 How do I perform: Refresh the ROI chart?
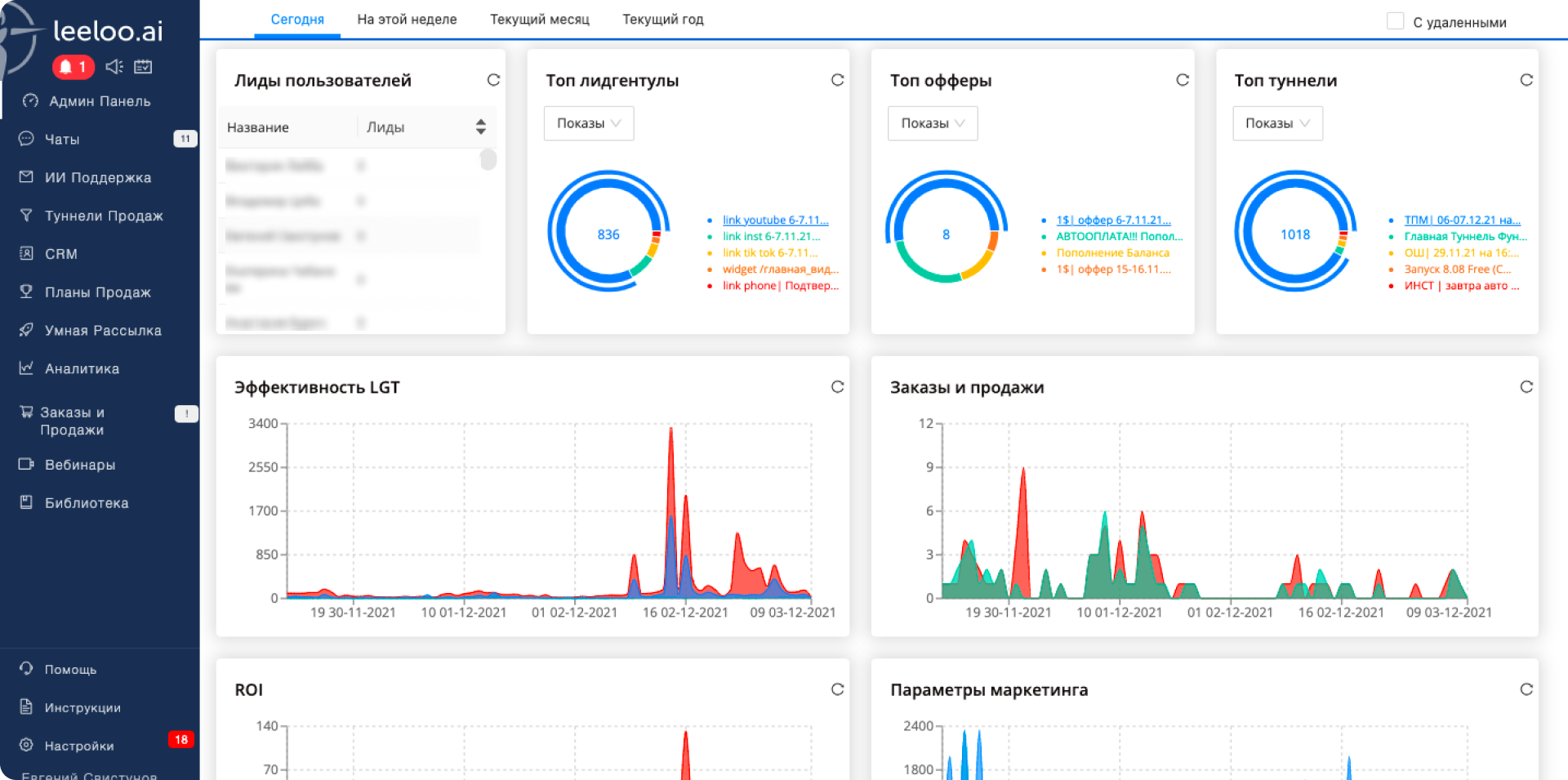point(837,689)
